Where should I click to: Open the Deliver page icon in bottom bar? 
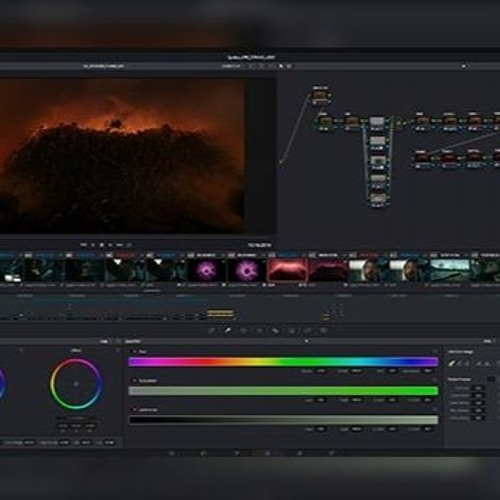click(332, 453)
